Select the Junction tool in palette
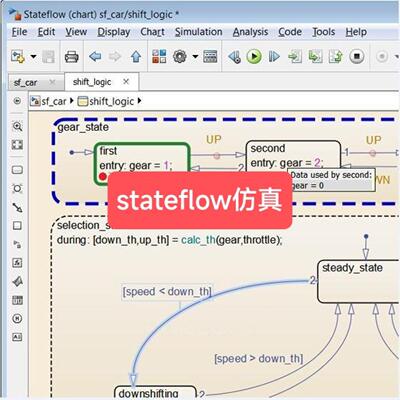This screenshot has height=400, width=400. coord(17,188)
